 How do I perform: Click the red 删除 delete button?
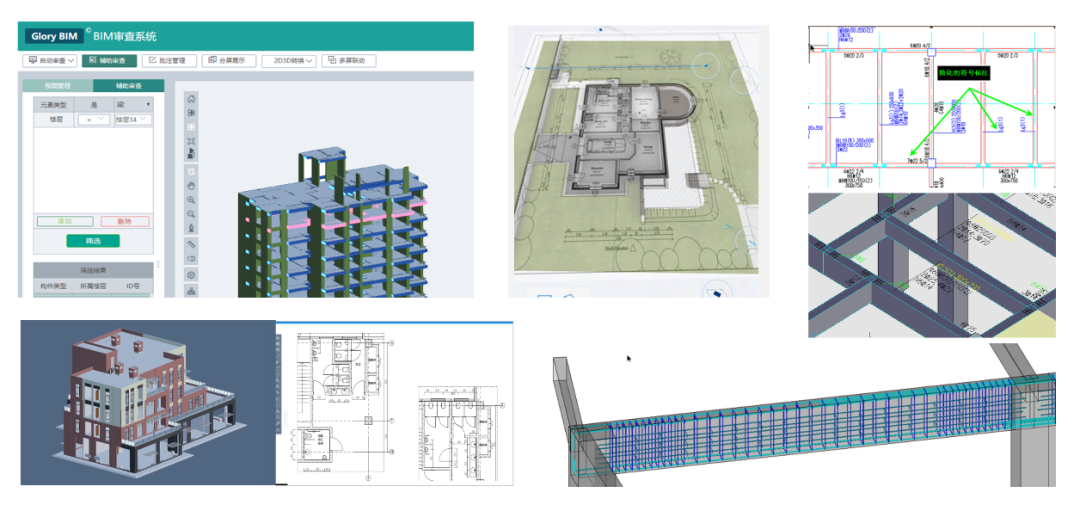[x=125, y=221]
